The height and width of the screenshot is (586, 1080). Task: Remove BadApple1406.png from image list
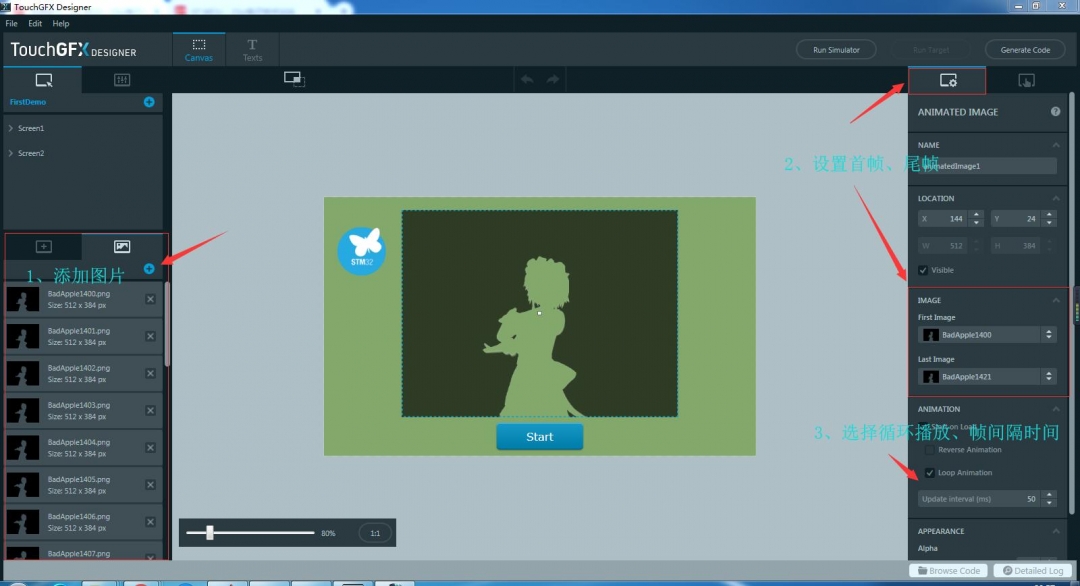pyautogui.click(x=150, y=522)
